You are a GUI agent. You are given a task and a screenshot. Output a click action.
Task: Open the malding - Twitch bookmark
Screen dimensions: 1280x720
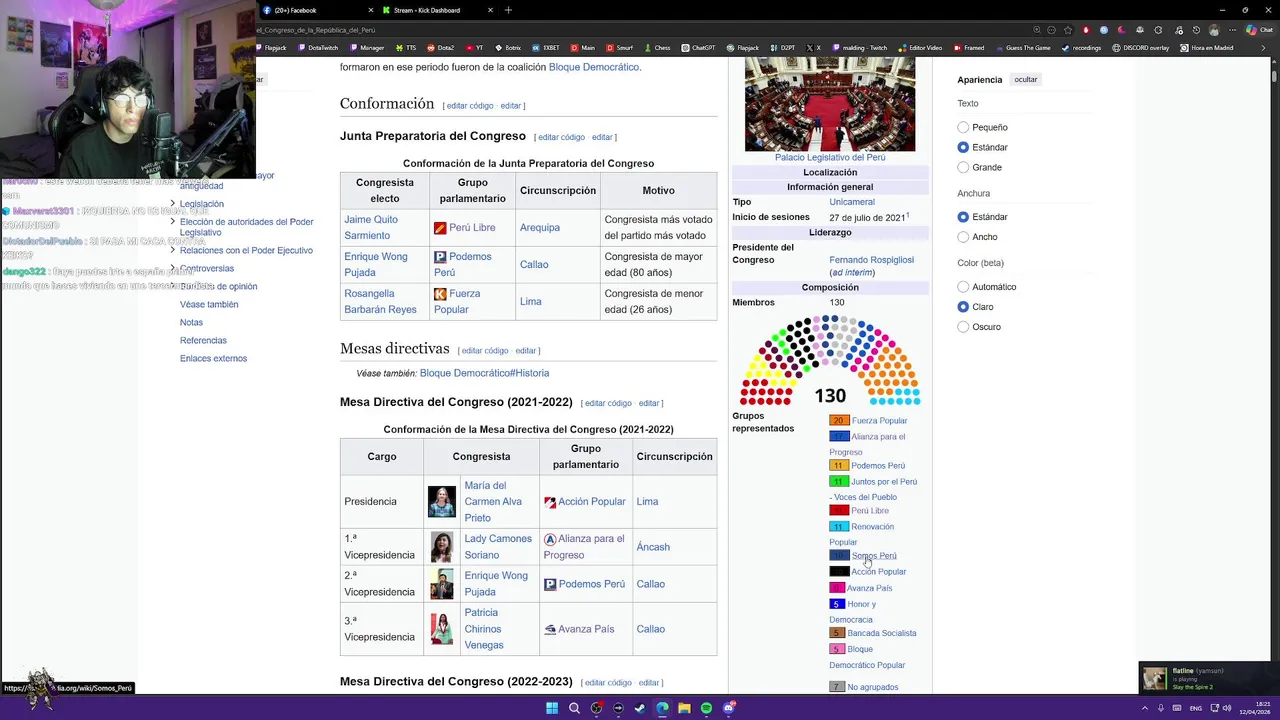coord(859,48)
